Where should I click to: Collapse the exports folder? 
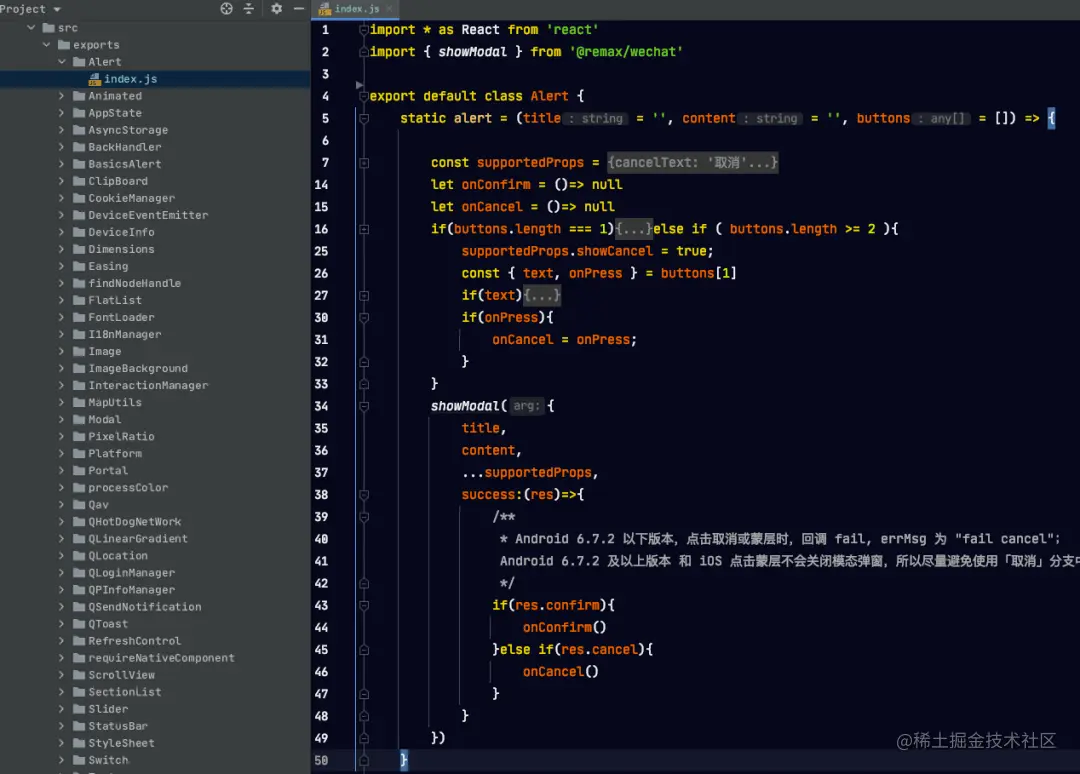[x=46, y=45]
